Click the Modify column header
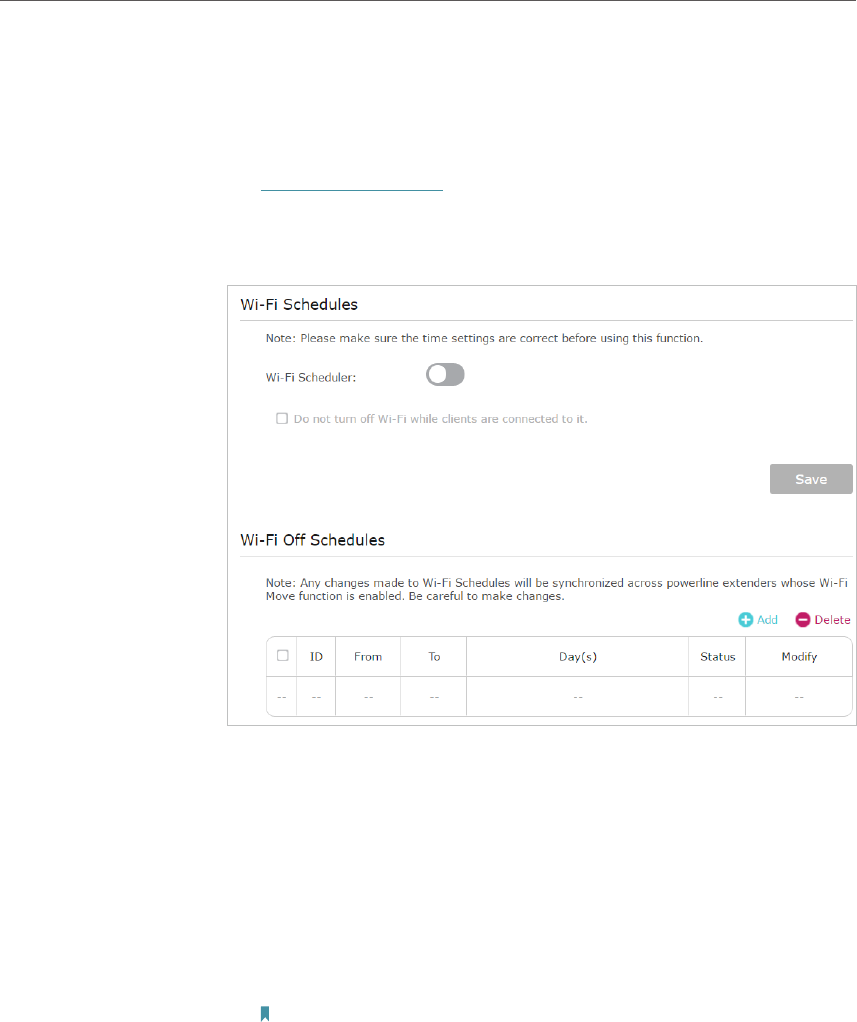This screenshot has height=1022, width=857. coord(799,657)
